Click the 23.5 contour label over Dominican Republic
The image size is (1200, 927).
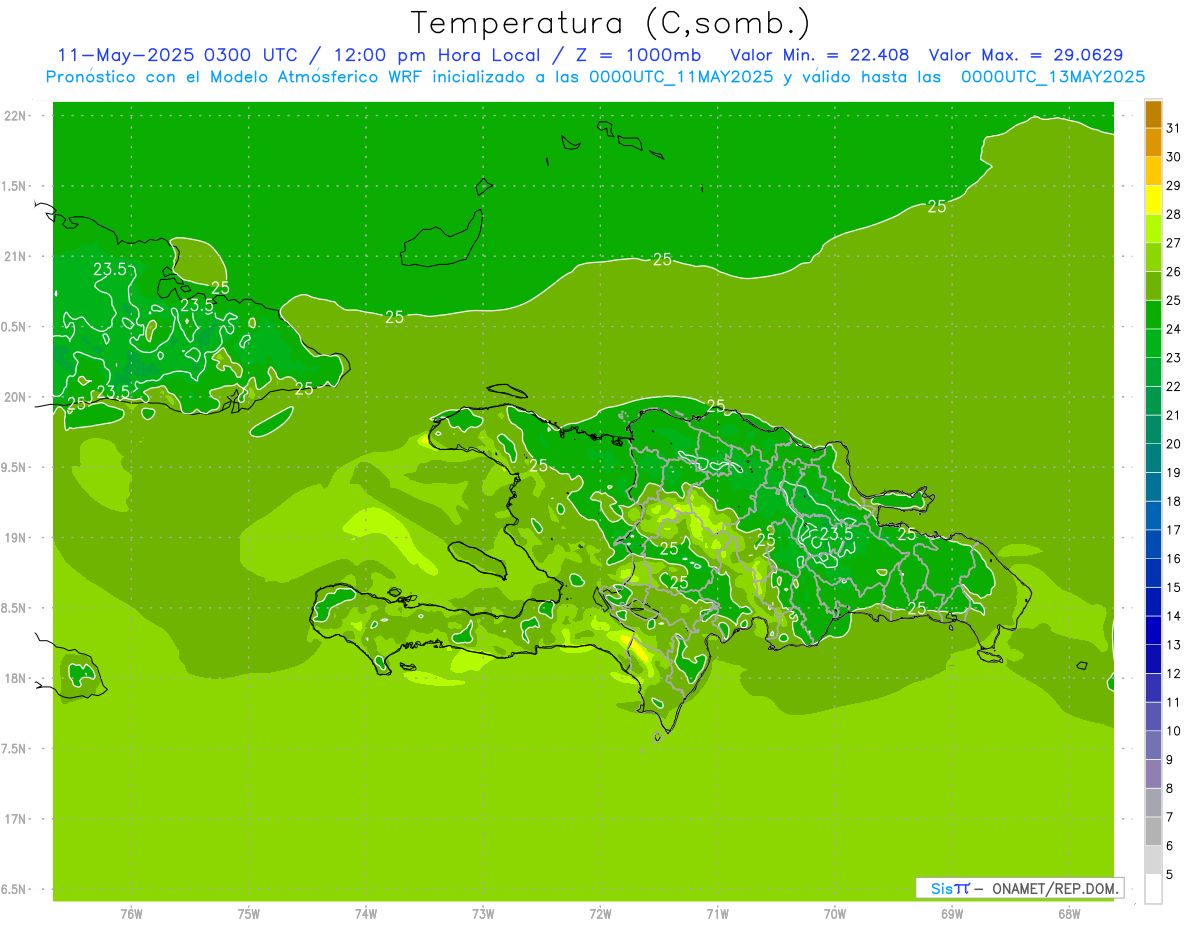[x=836, y=534]
